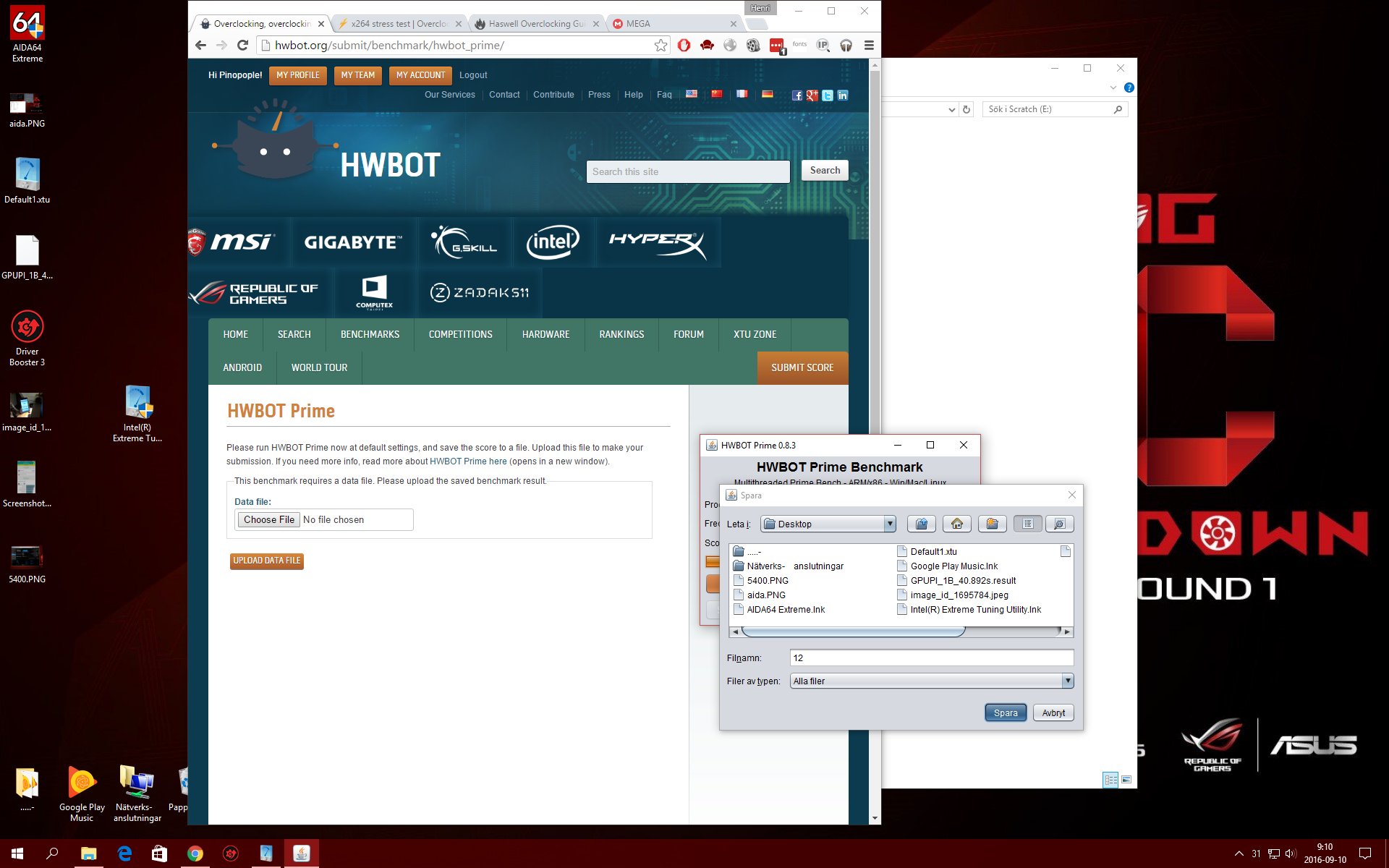The image size is (1389, 868).
Task: Switch to Haswell Overclocking Guide tab
Action: (x=537, y=24)
